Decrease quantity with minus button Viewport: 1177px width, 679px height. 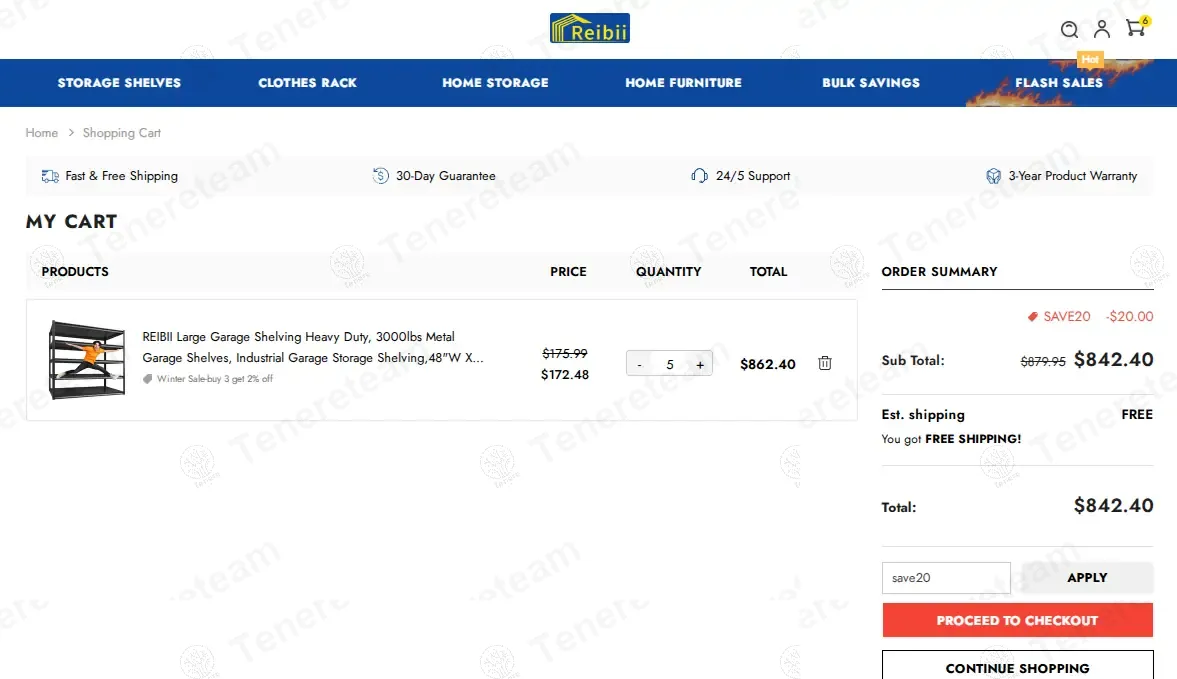click(x=640, y=364)
